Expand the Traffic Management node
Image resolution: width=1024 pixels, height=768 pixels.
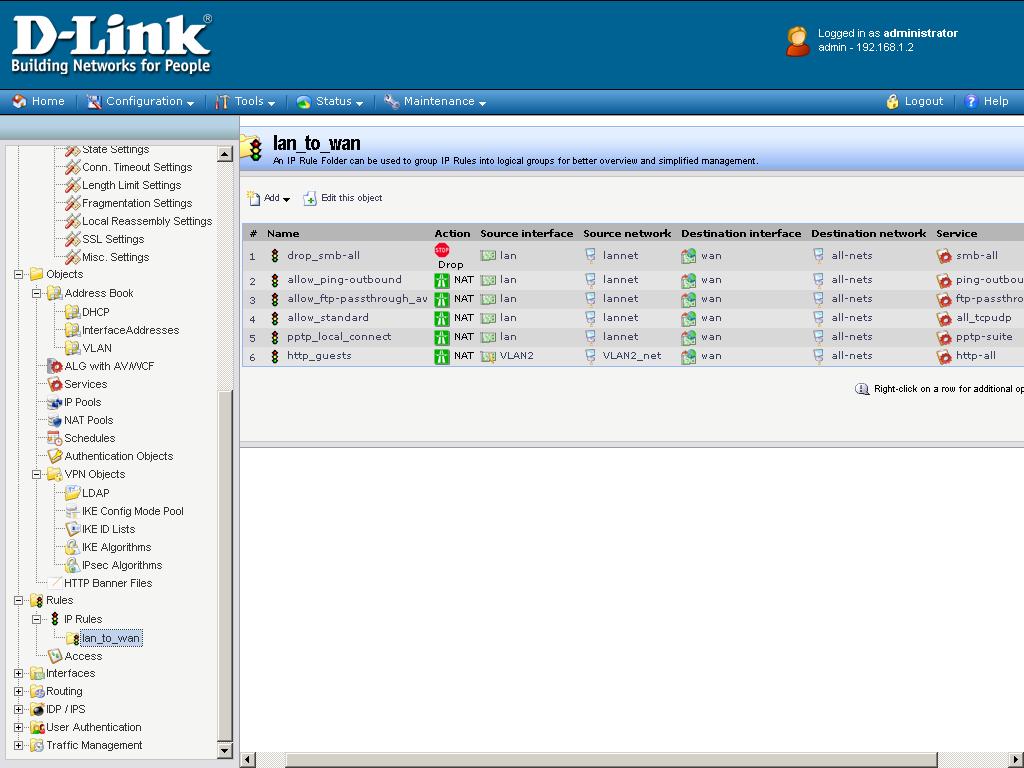(x=19, y=745)
